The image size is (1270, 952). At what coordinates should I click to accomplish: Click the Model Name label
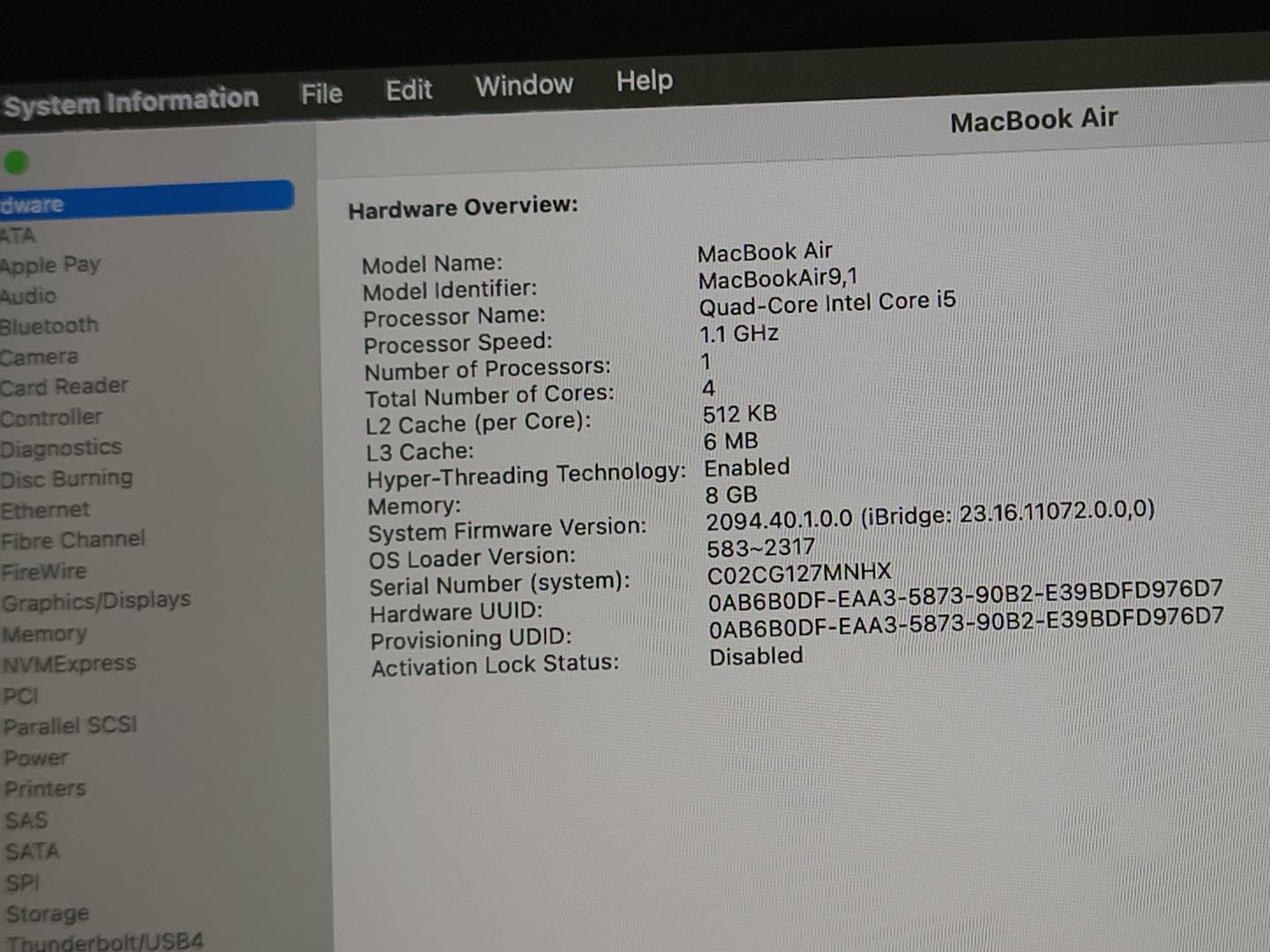(432, 264)
